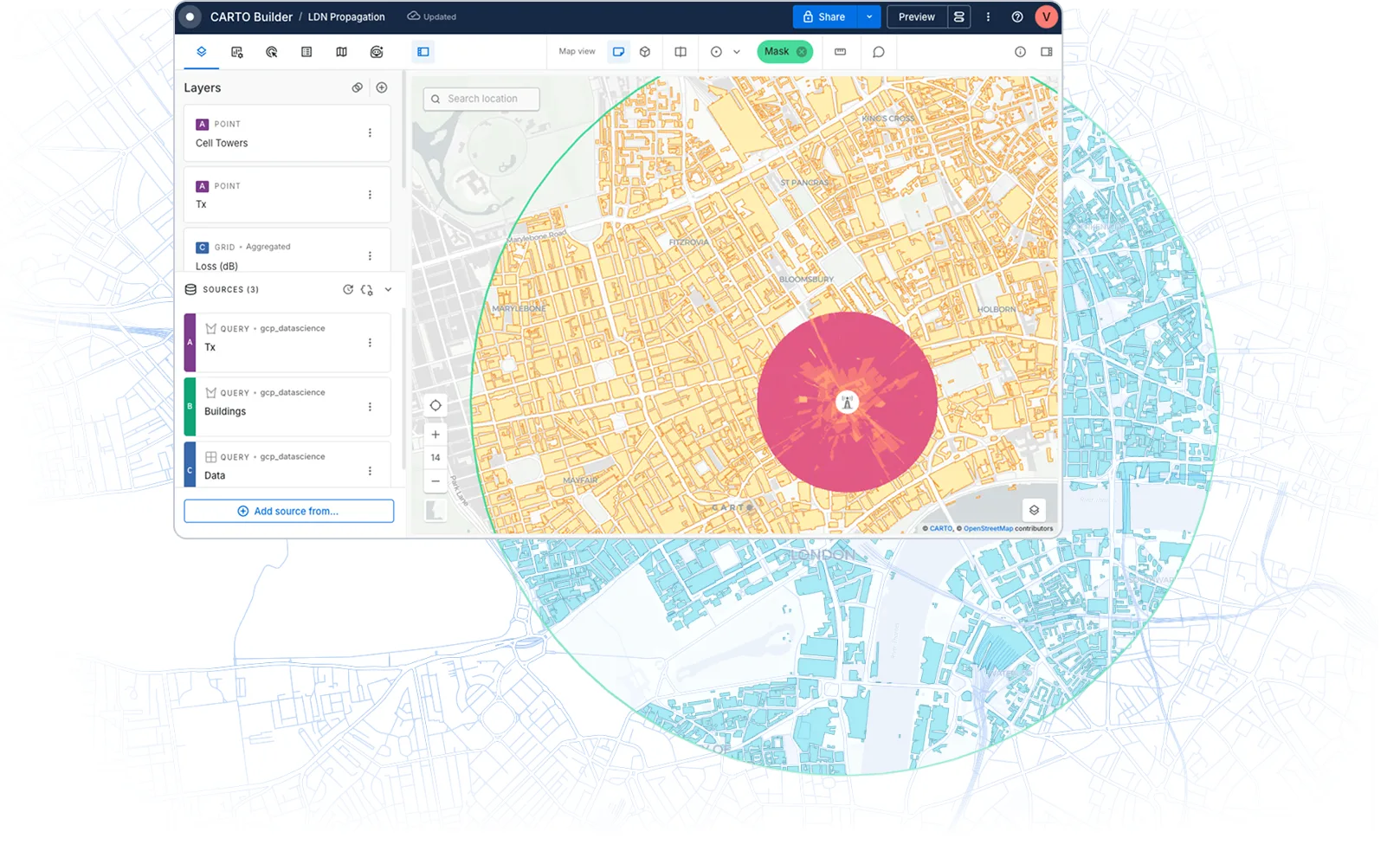This screenshot has width=1400, height=851.
Task: Open Cell Towers layer options menu
Action: point(370,133)
